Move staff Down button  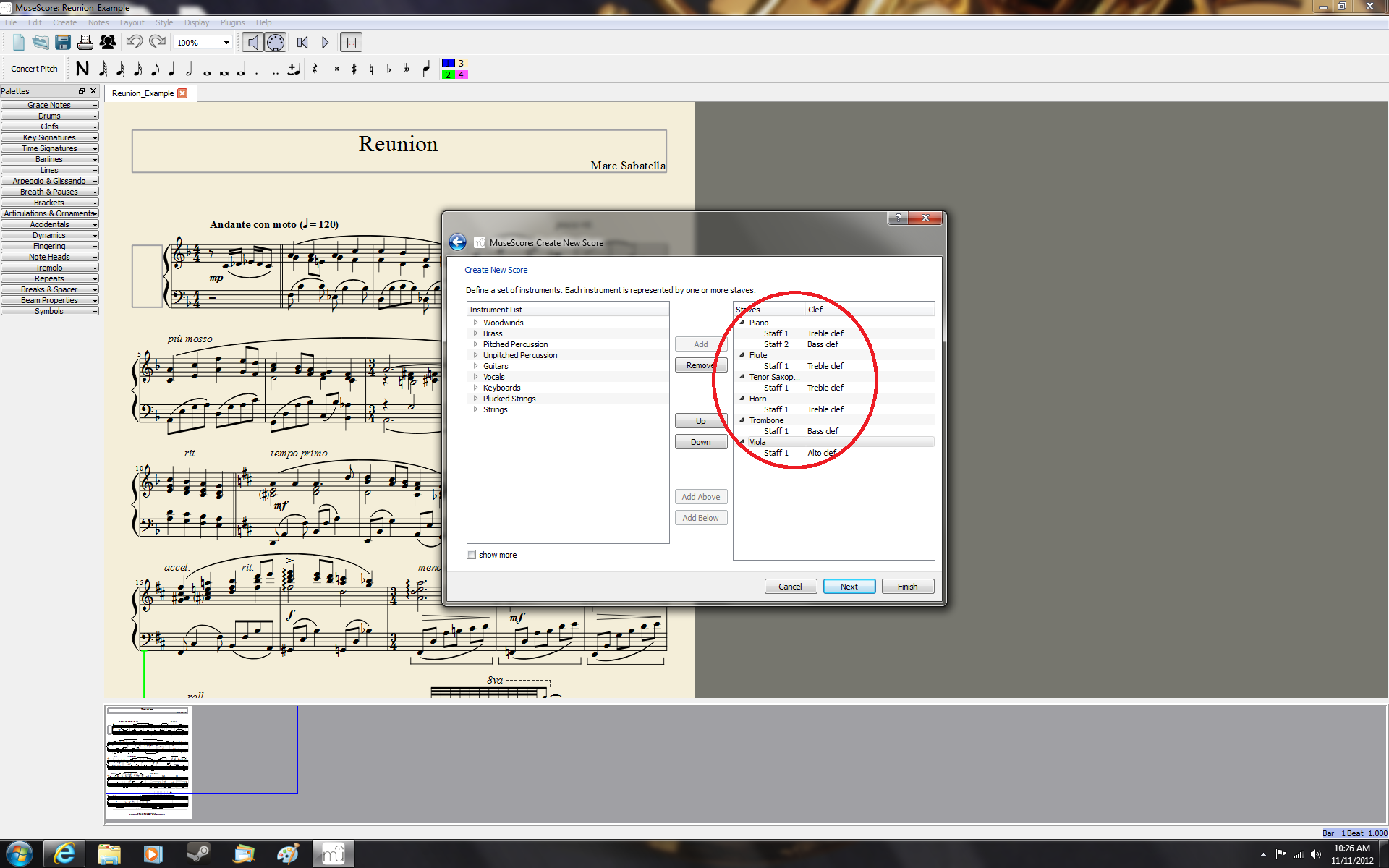coord(701,442)
